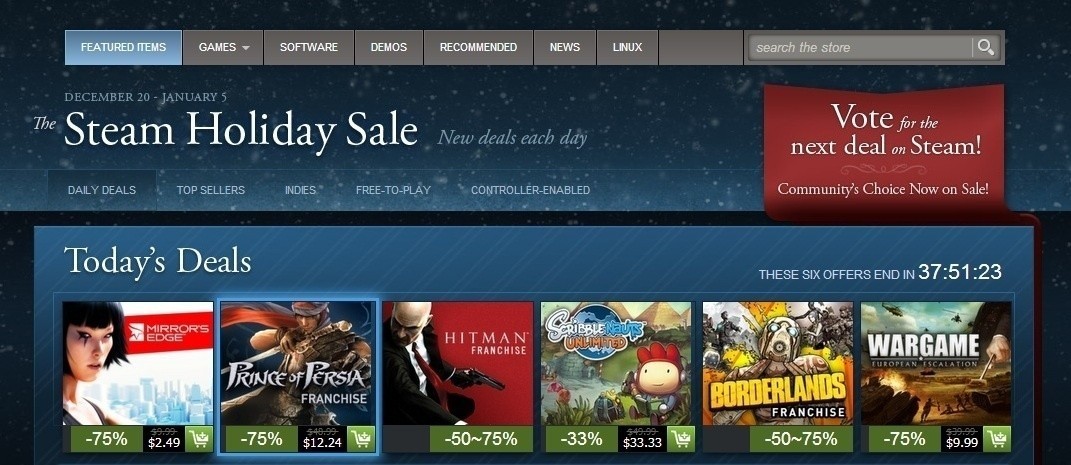1071x465 pixels.
Task: Open the Borderlands Franchise deal thumbnail
Action: pos(778,363)
